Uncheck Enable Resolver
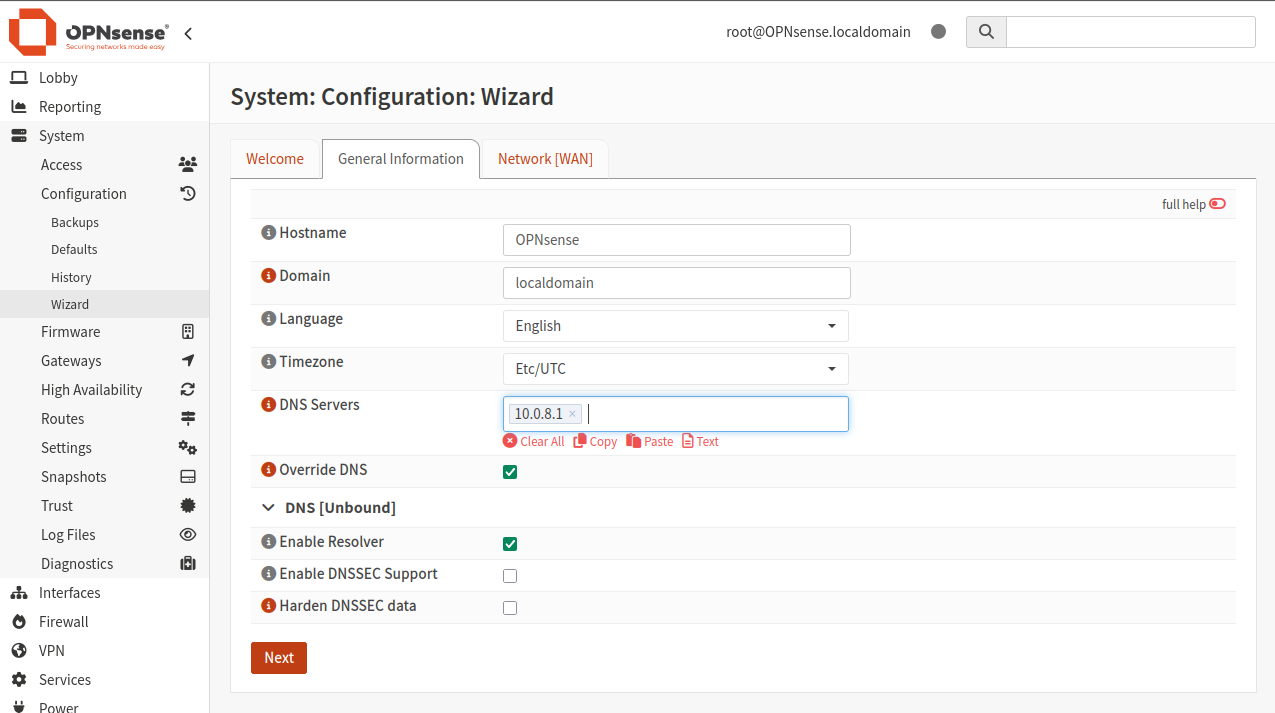 click(x=510, y=543)
